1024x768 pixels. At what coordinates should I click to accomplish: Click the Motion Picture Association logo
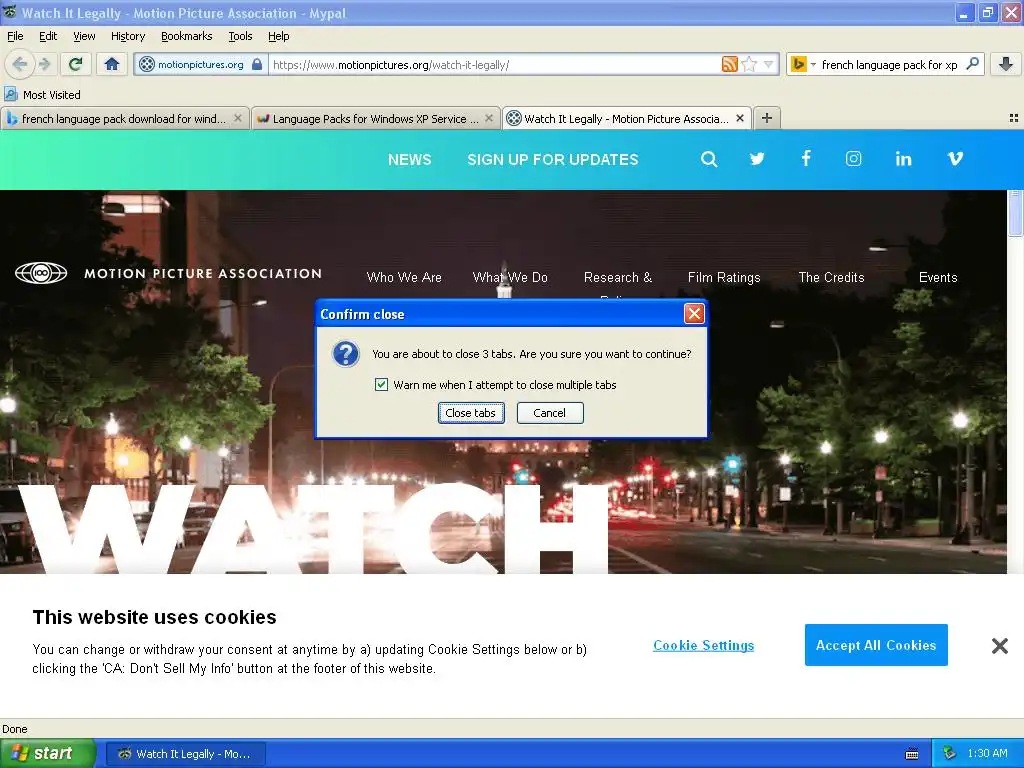[x=168, y=273]
